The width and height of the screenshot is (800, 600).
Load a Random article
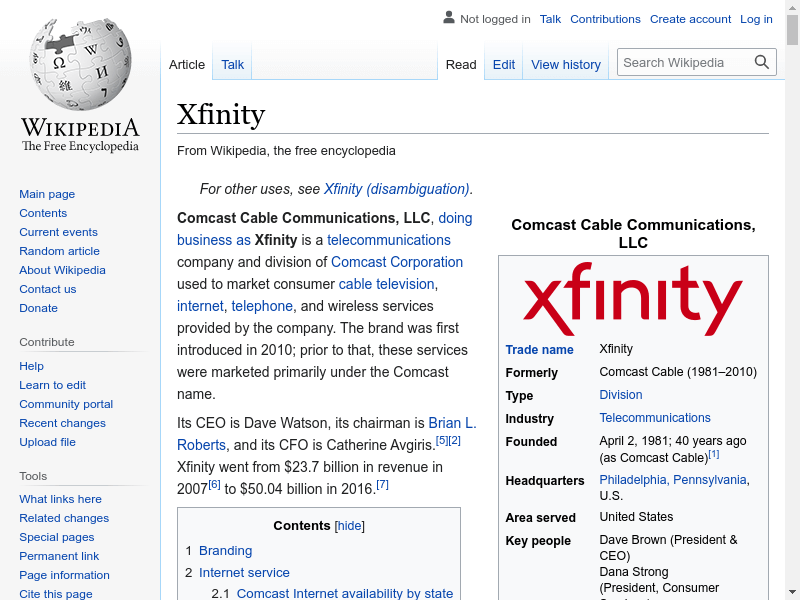(x=59, y=251)
